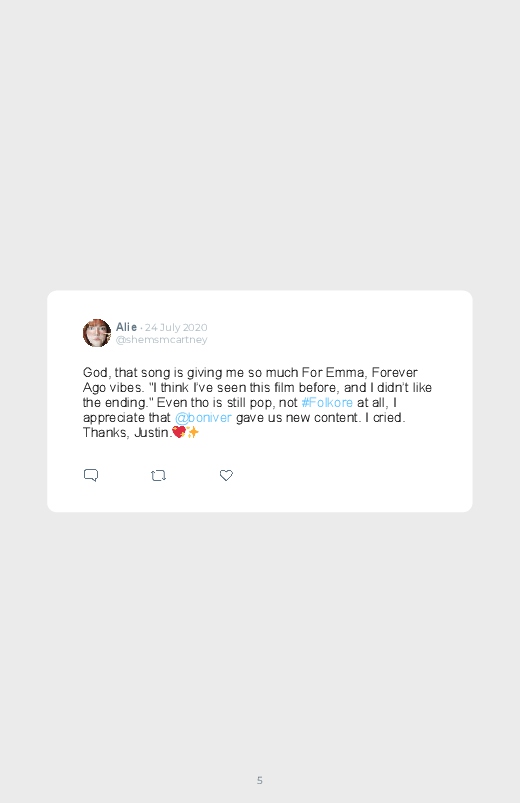Viewport: 520px width, 803px height.
Task: Click 'Ago vibes.' in the tweet
Action: [x=113, y=388]
